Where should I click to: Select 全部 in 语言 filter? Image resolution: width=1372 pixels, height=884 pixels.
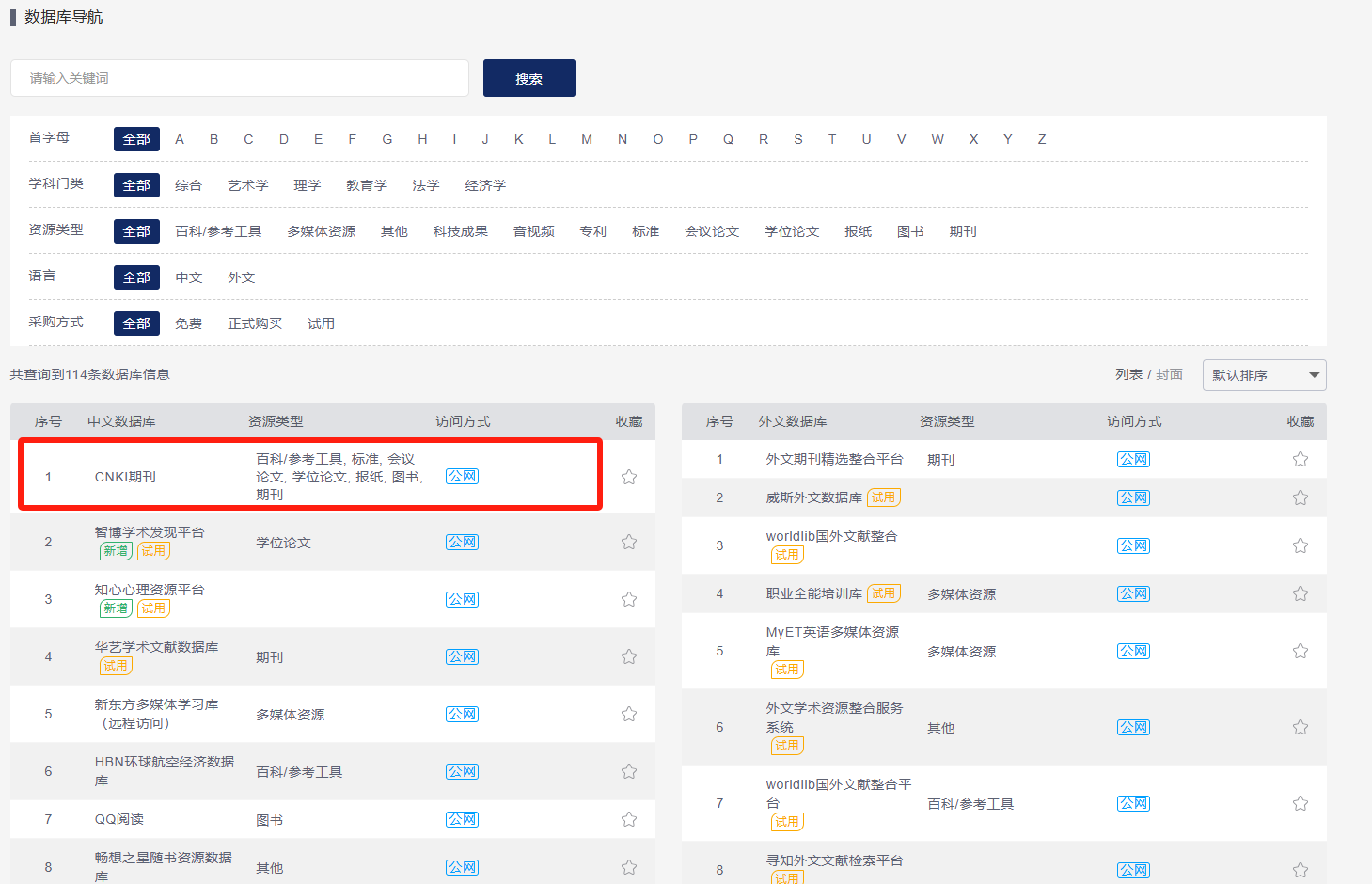[136, 277]
